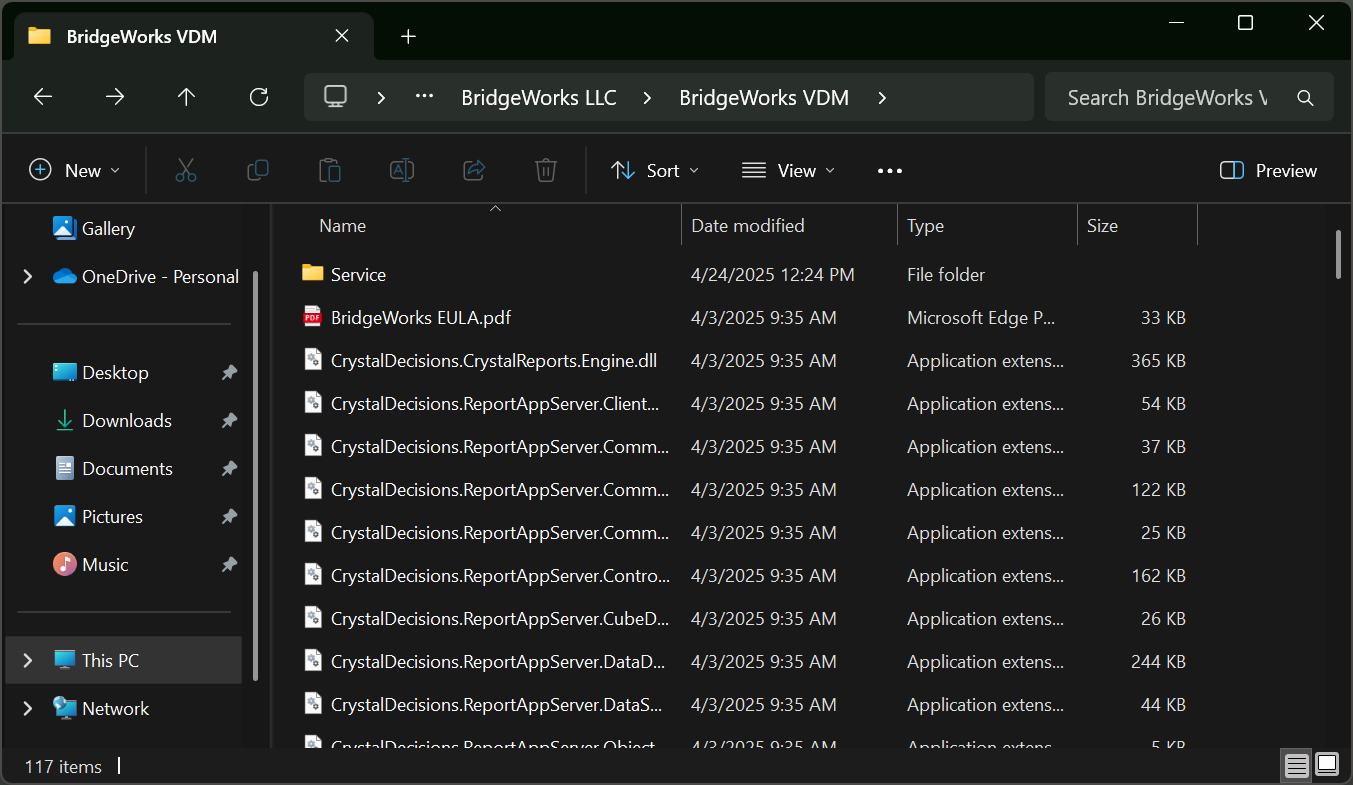Viewport: 1353px width, 785px height.
Task: Click the Pictures icon in sidebar
Action: tap(65, 516)
